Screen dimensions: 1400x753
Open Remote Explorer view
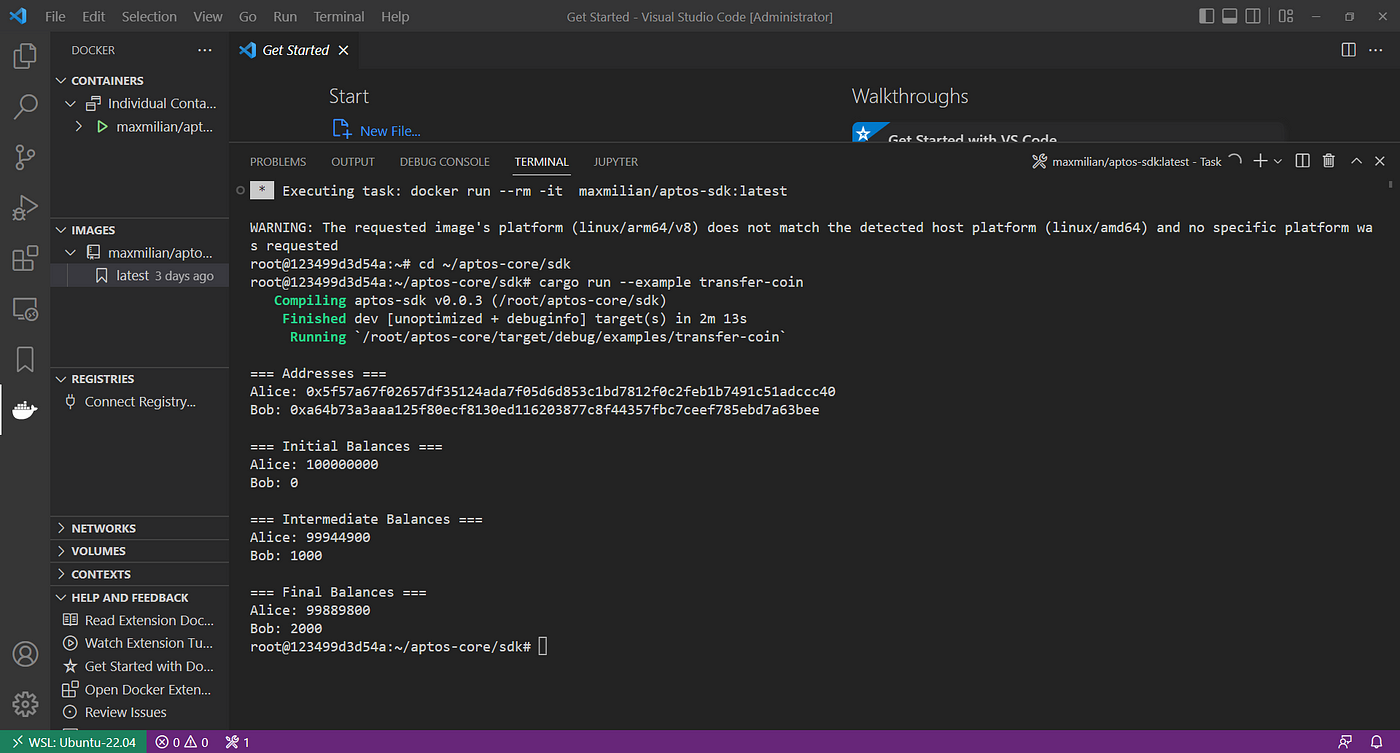(25, 309)
